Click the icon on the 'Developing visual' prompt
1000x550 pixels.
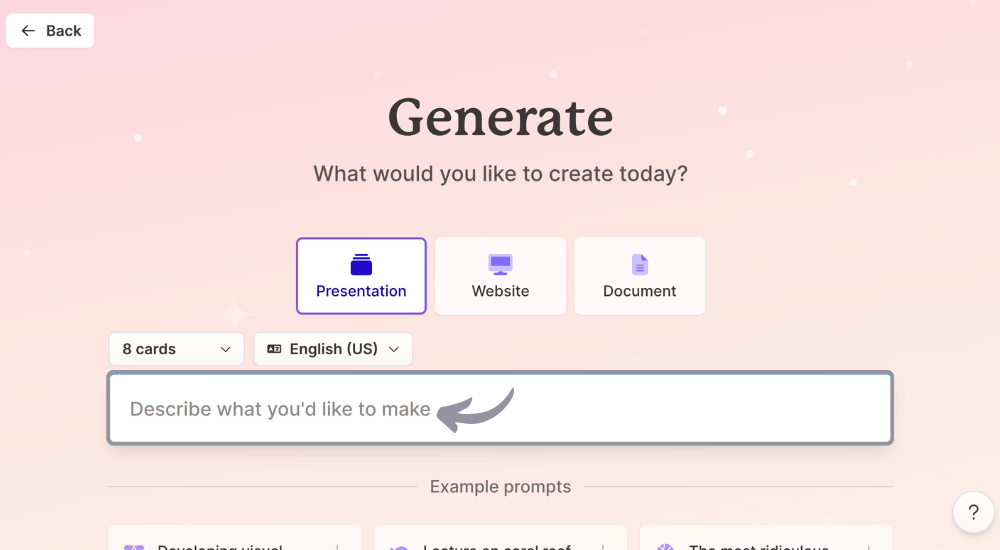click(x=133, y=547)
